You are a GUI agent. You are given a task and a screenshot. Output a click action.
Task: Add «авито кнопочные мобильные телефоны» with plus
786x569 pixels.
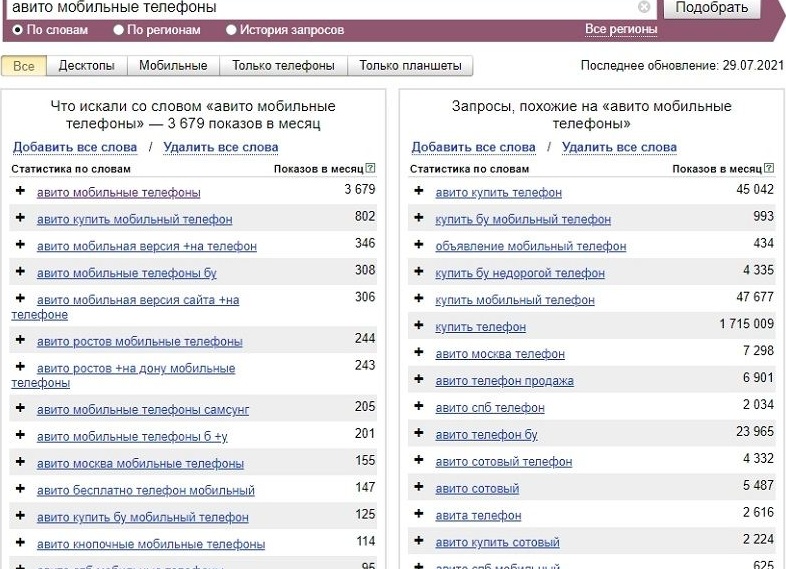coord(20,542)
